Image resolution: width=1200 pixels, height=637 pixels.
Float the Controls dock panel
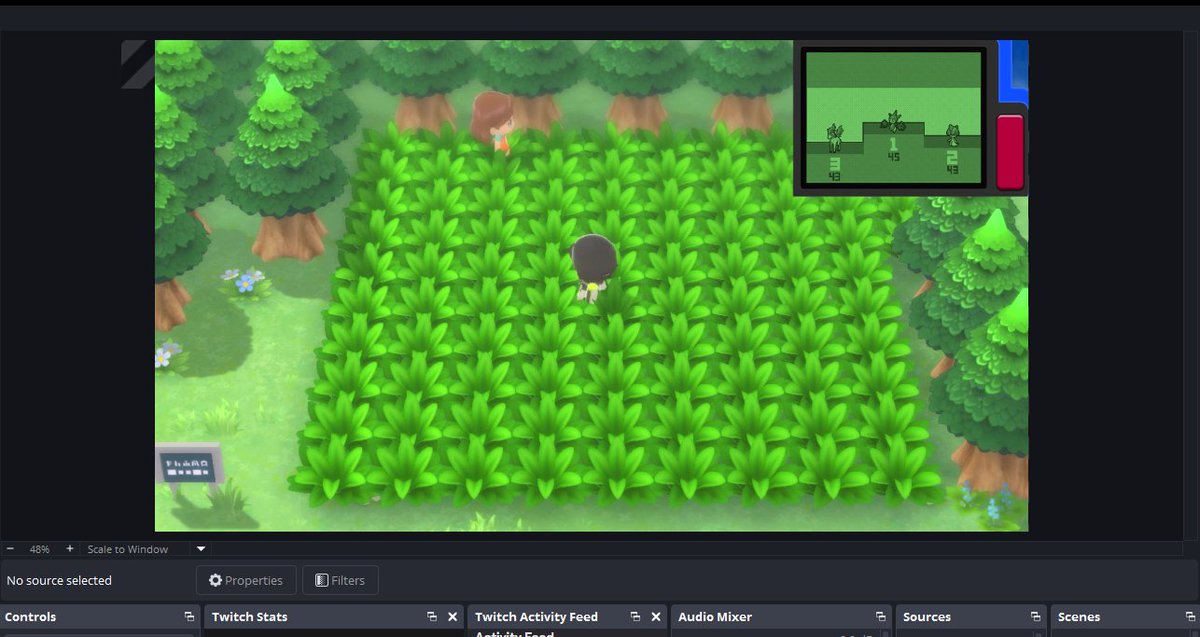click(x=188, y=617)
